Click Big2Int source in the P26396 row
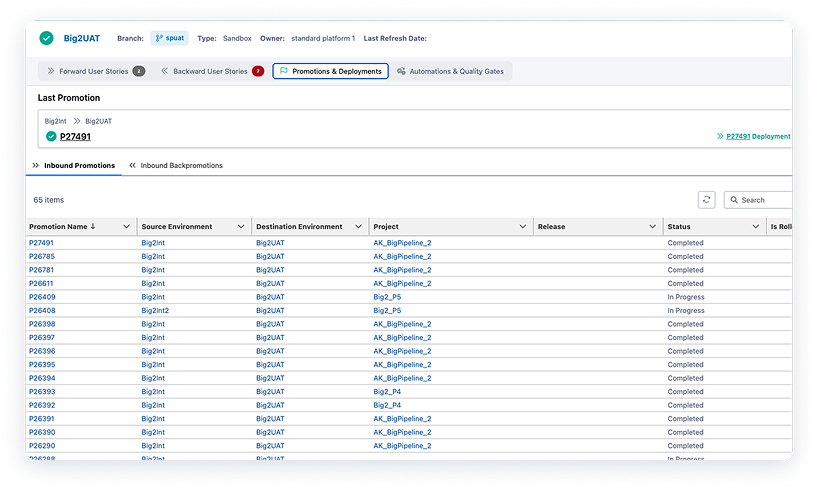 pyautogui.click(x=153, y=351)
